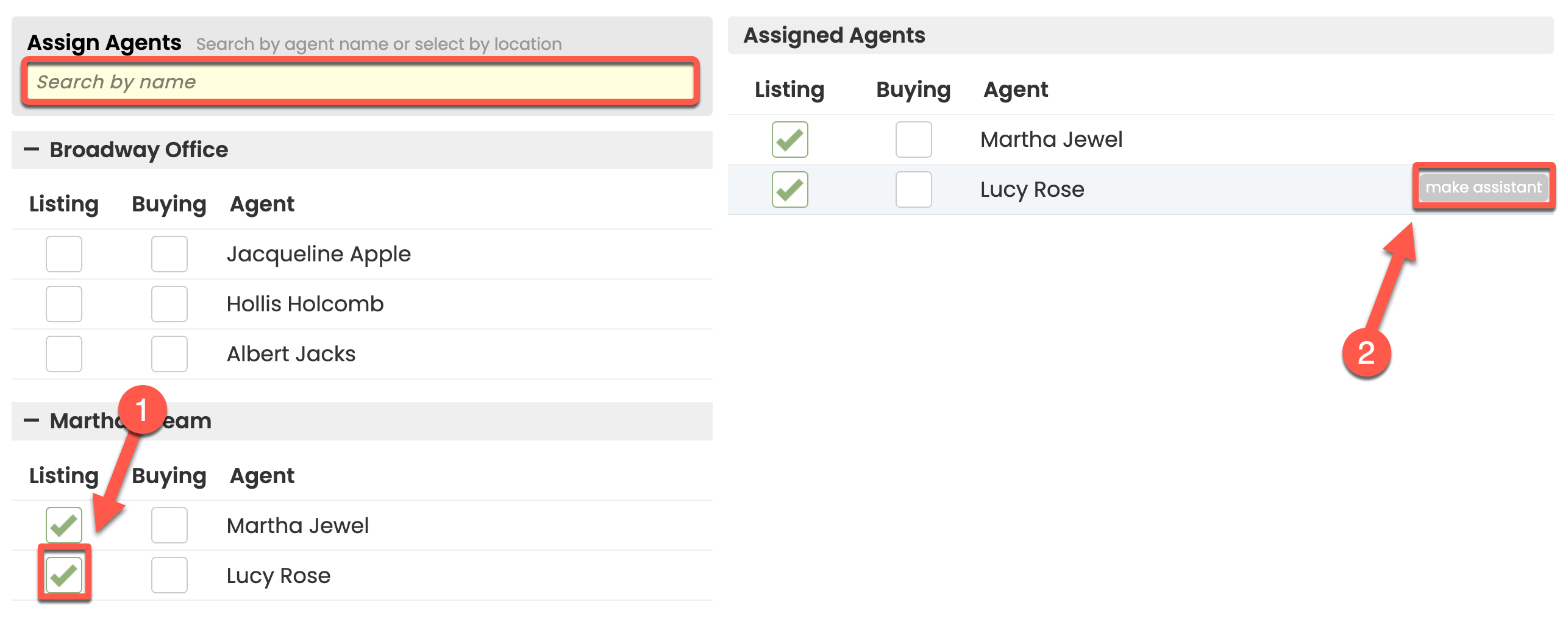
Task: Collapse the Broadway Office section
Action: (32, 150)
